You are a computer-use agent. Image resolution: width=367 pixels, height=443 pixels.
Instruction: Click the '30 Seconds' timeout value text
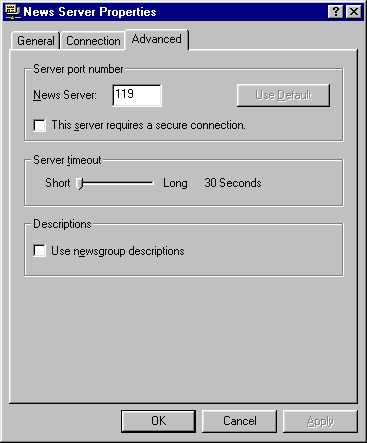pyautogui.click(x=233, y=183)
